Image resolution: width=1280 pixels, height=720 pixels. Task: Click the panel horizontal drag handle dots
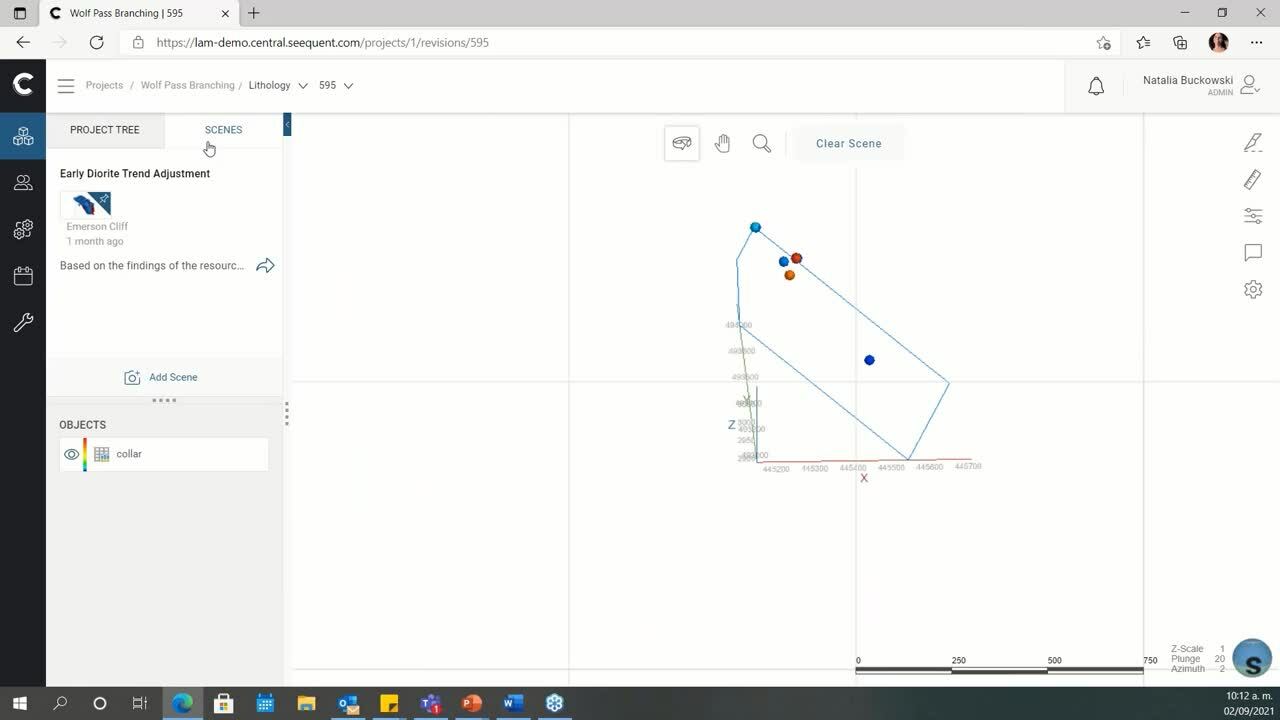tap(164, 400)
